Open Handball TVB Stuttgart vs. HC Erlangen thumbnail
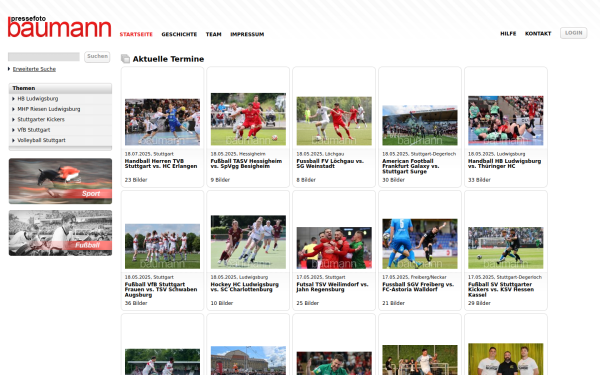The image size is (600, 375). (x=162, y=122)
